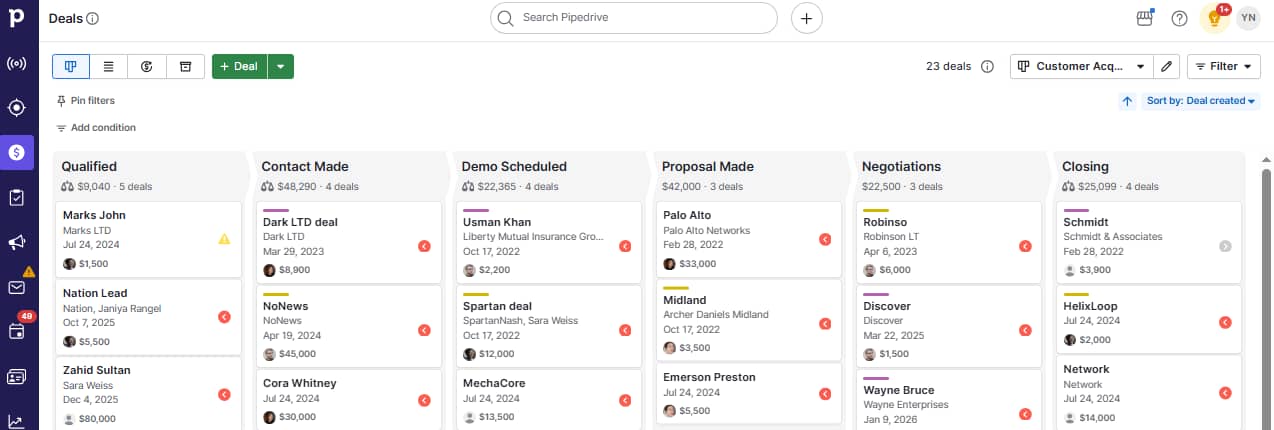This screenshot has width=1274, height=430.
Task: Open the Mail envelope sidebar icon
Action: click(x=17, y=287)
